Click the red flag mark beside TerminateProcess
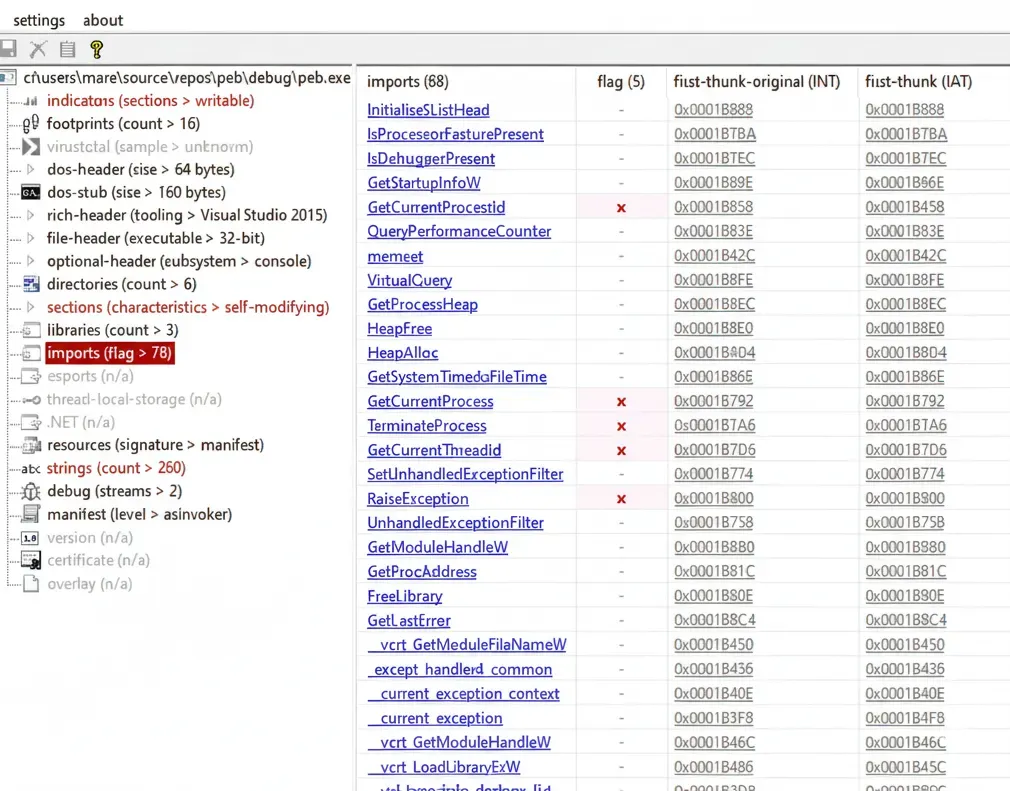The width and height of the screenshot is (1010, 791). click(x=621, y=426)
